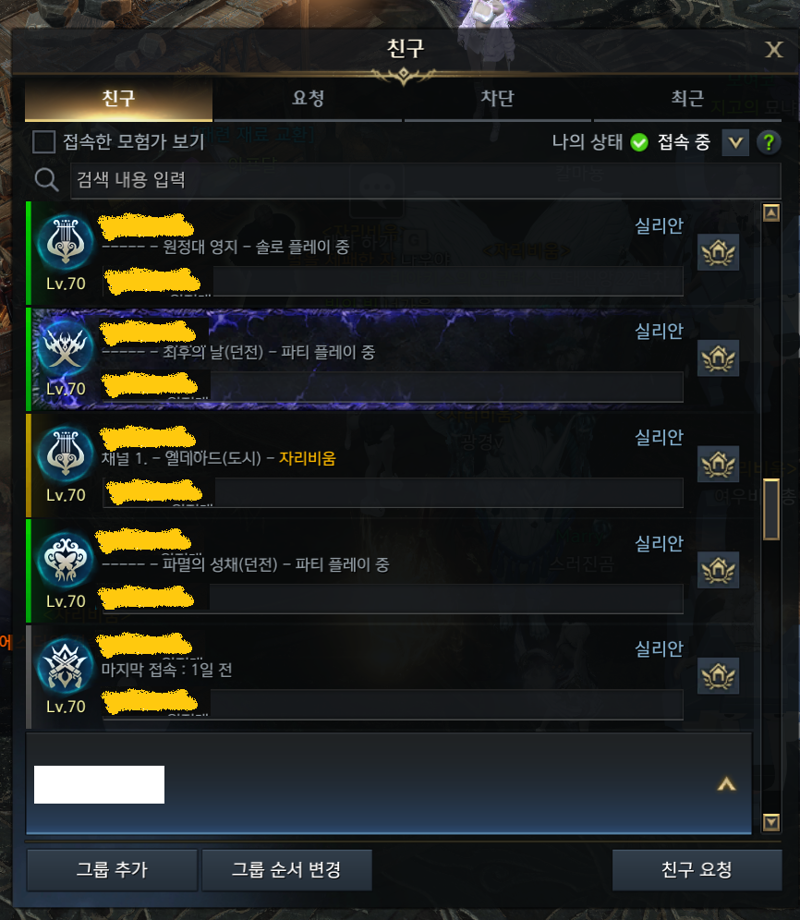Click the stronghold icon beside the 자리비움 friend
This screenshot has height=920, width=800.
pyautogui.click(x=718, y=464)
